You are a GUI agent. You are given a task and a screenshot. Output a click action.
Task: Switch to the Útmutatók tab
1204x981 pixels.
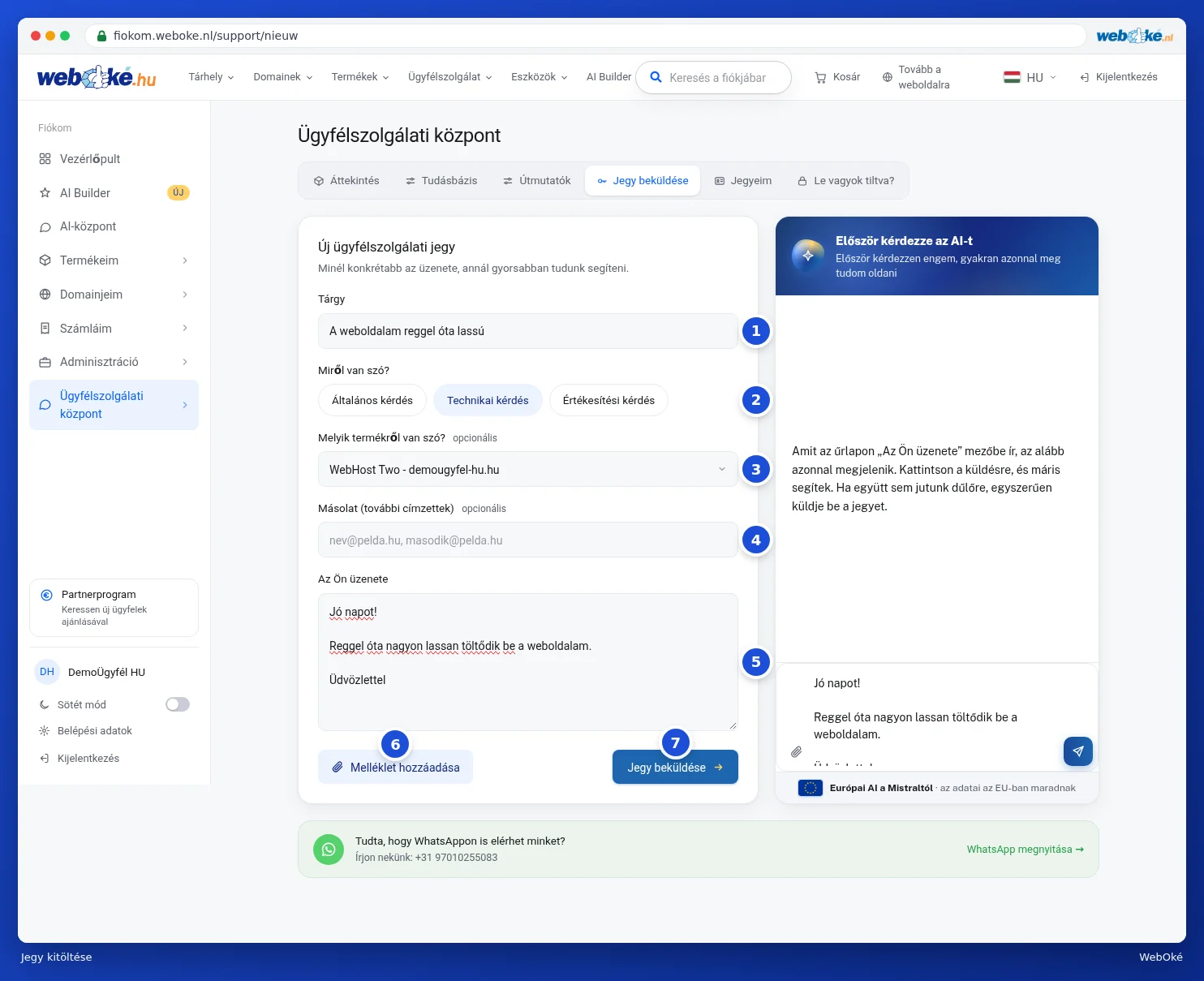pos(536,181)
